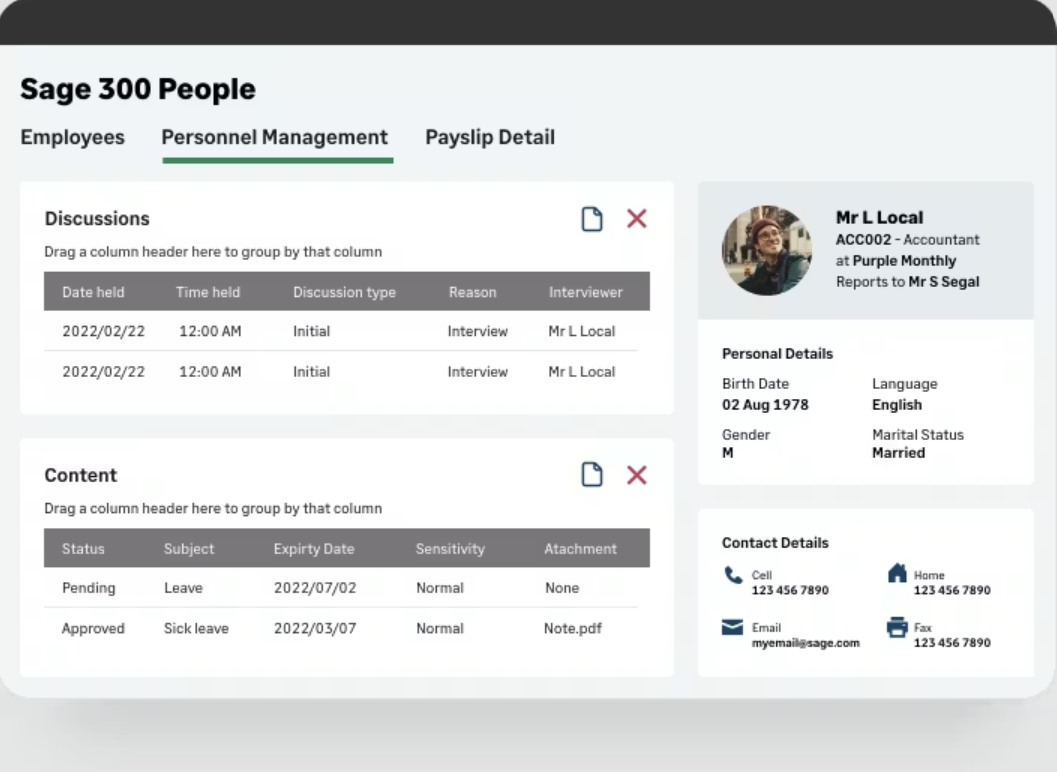Click the Cell phone icon
This screenshot has height=772, width=1057.
pos(733,575)
